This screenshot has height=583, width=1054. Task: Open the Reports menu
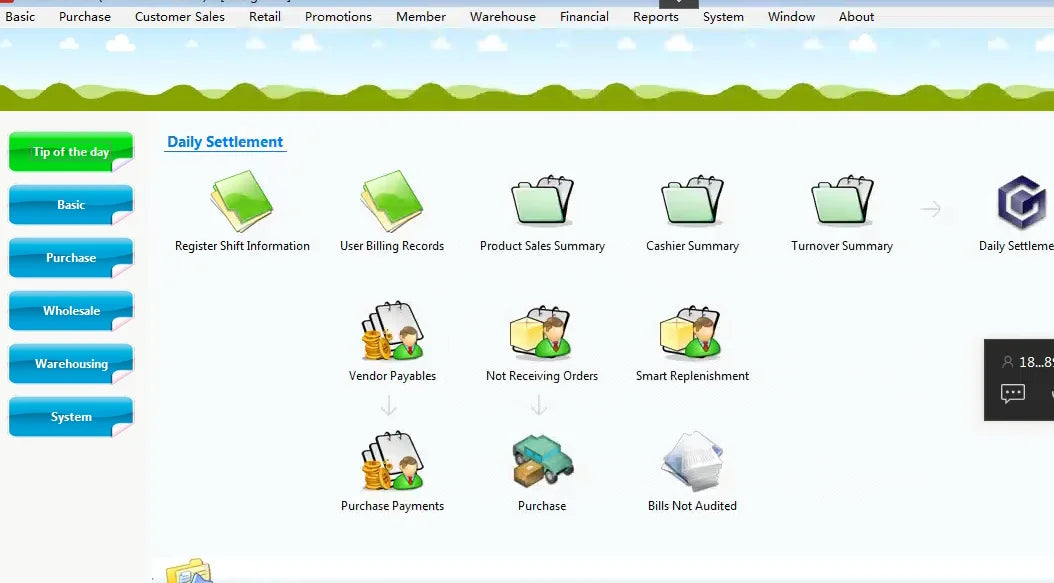pos(655,17)
